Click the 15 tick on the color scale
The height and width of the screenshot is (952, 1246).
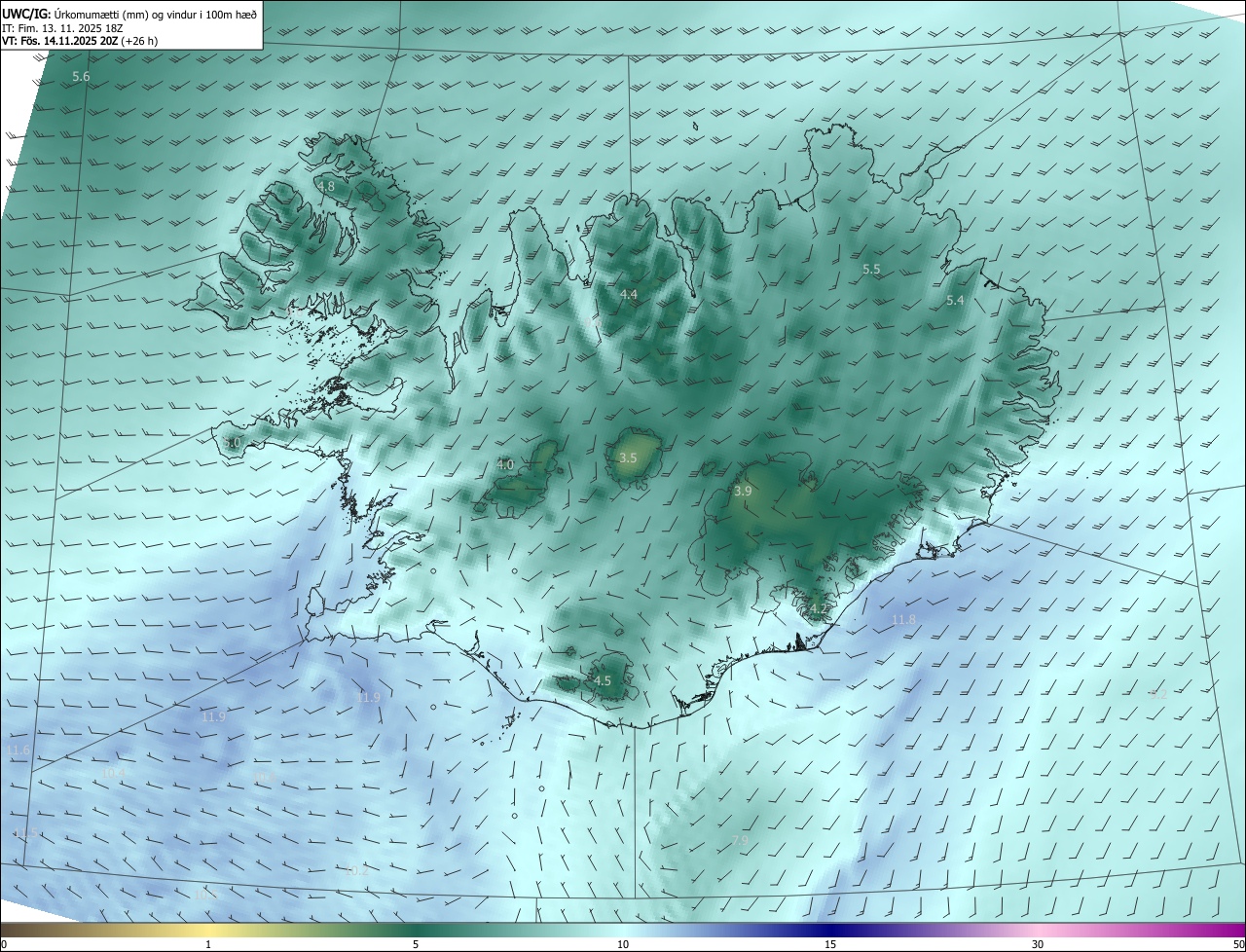[830, 944]
